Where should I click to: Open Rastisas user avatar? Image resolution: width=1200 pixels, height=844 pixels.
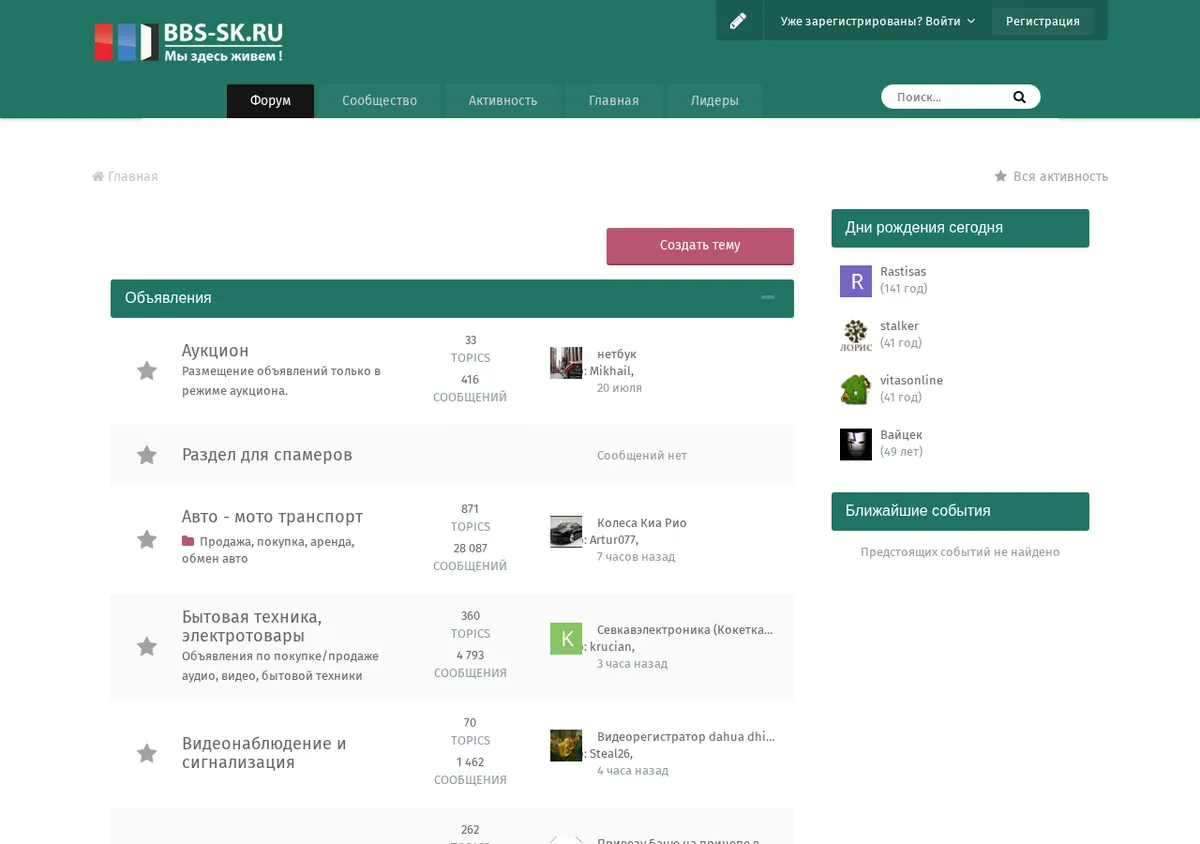tap(856, 281)
